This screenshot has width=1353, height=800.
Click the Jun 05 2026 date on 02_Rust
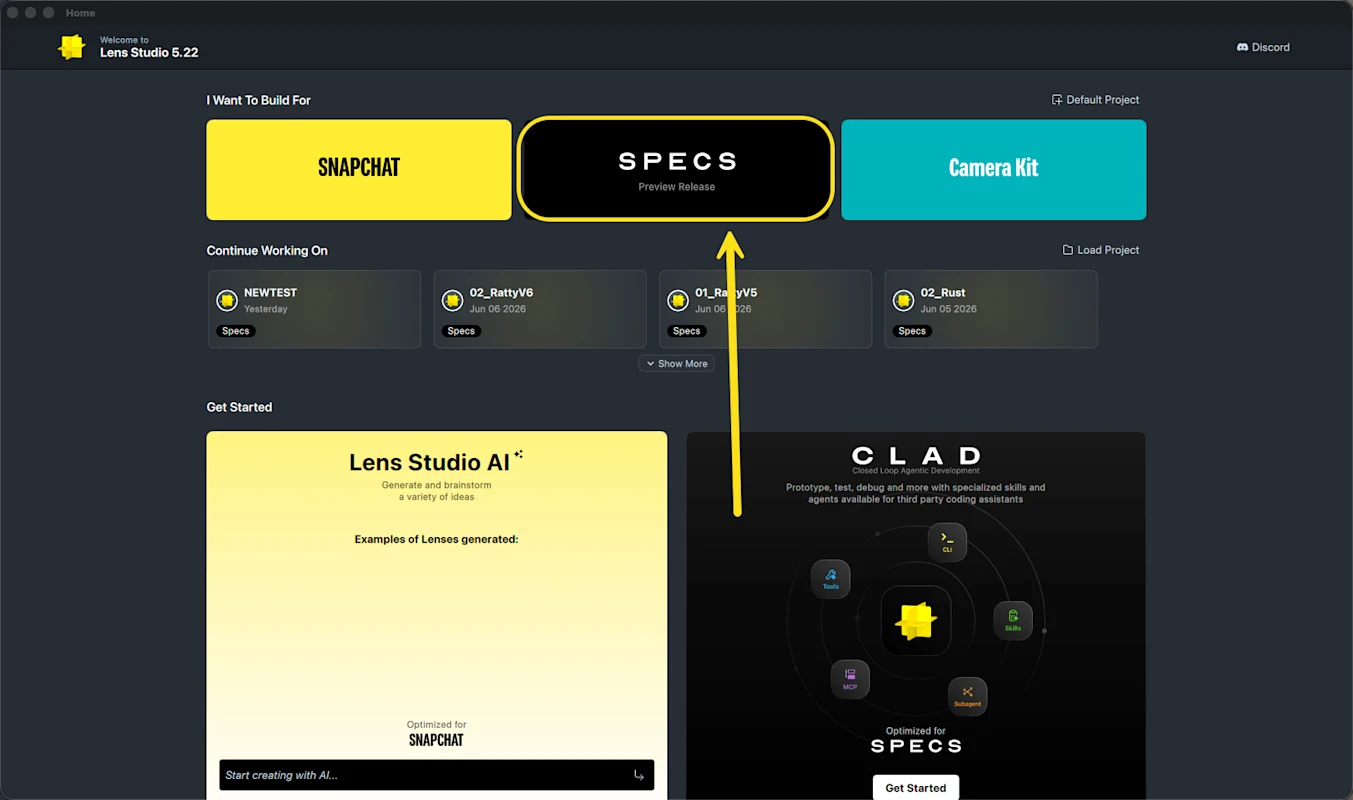[947, 309]
